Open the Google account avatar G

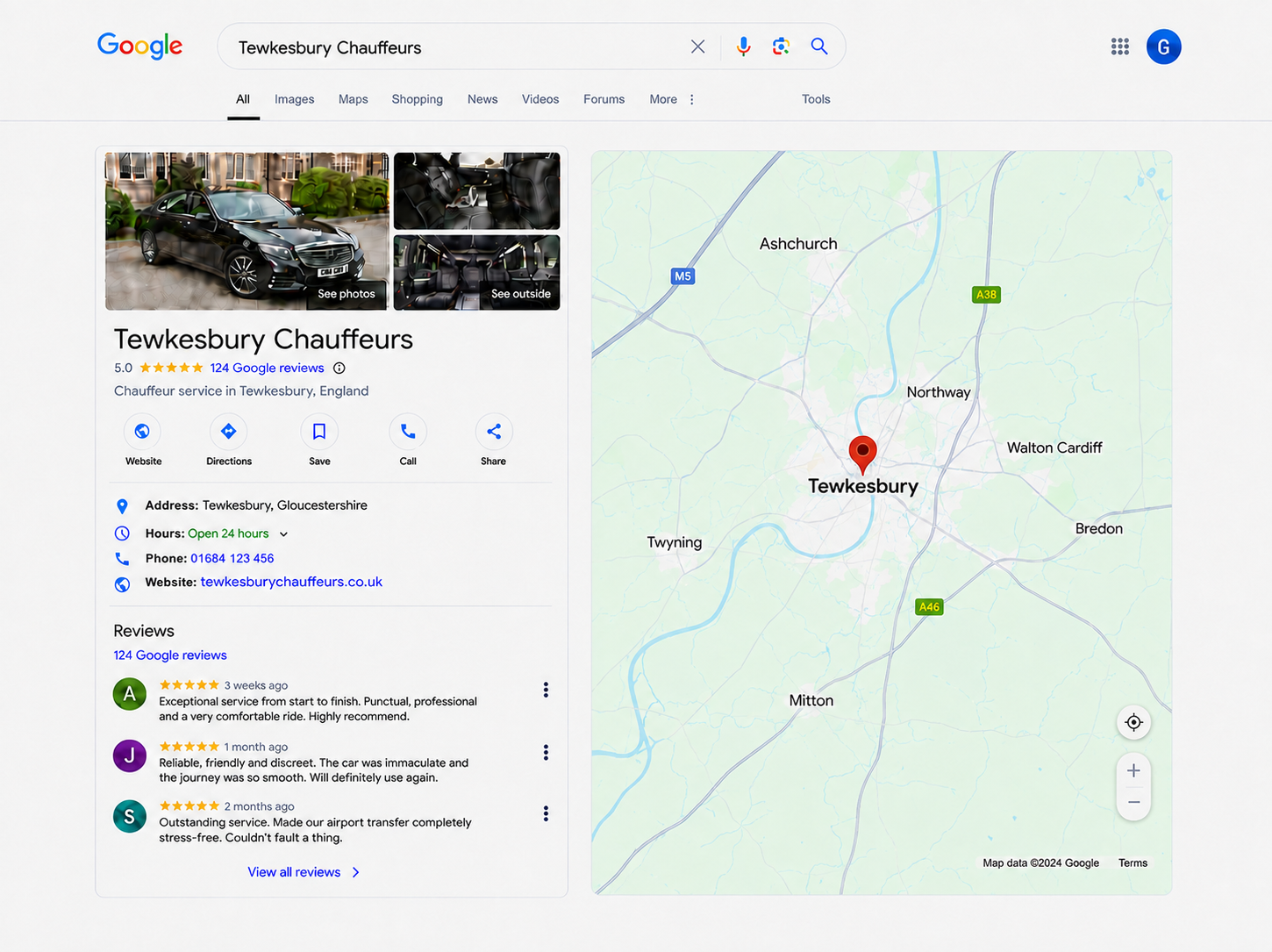pos(1163,47)
